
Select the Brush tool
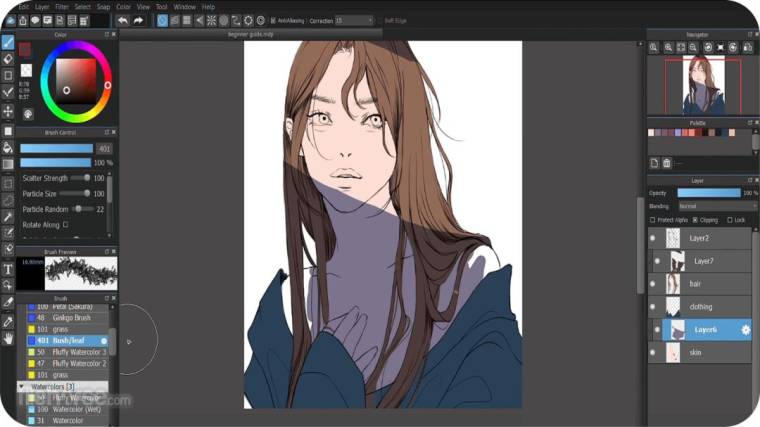click(8, 42)
